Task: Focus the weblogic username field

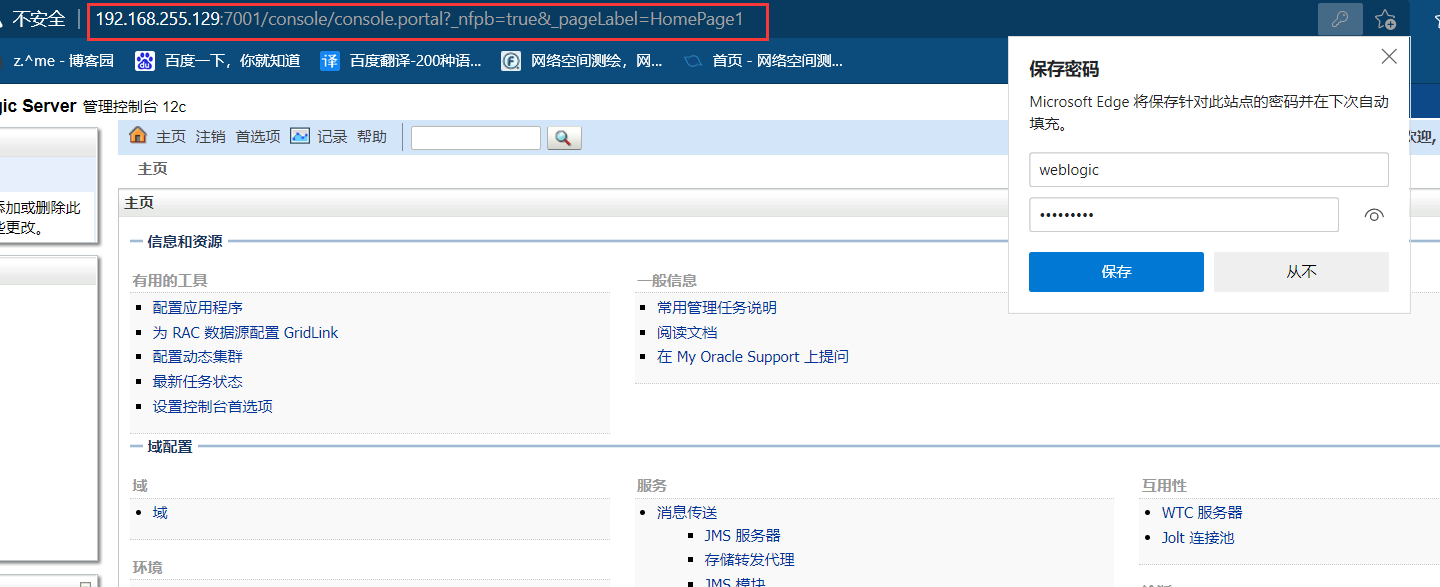Action: point(1209,170)
